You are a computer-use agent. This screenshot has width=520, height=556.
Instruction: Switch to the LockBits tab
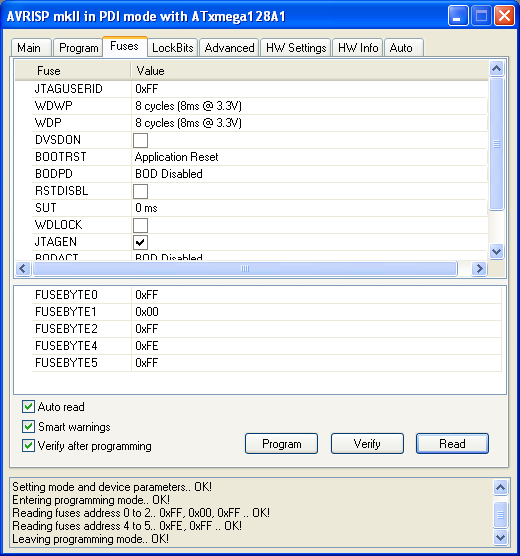[x=173, y=48]
